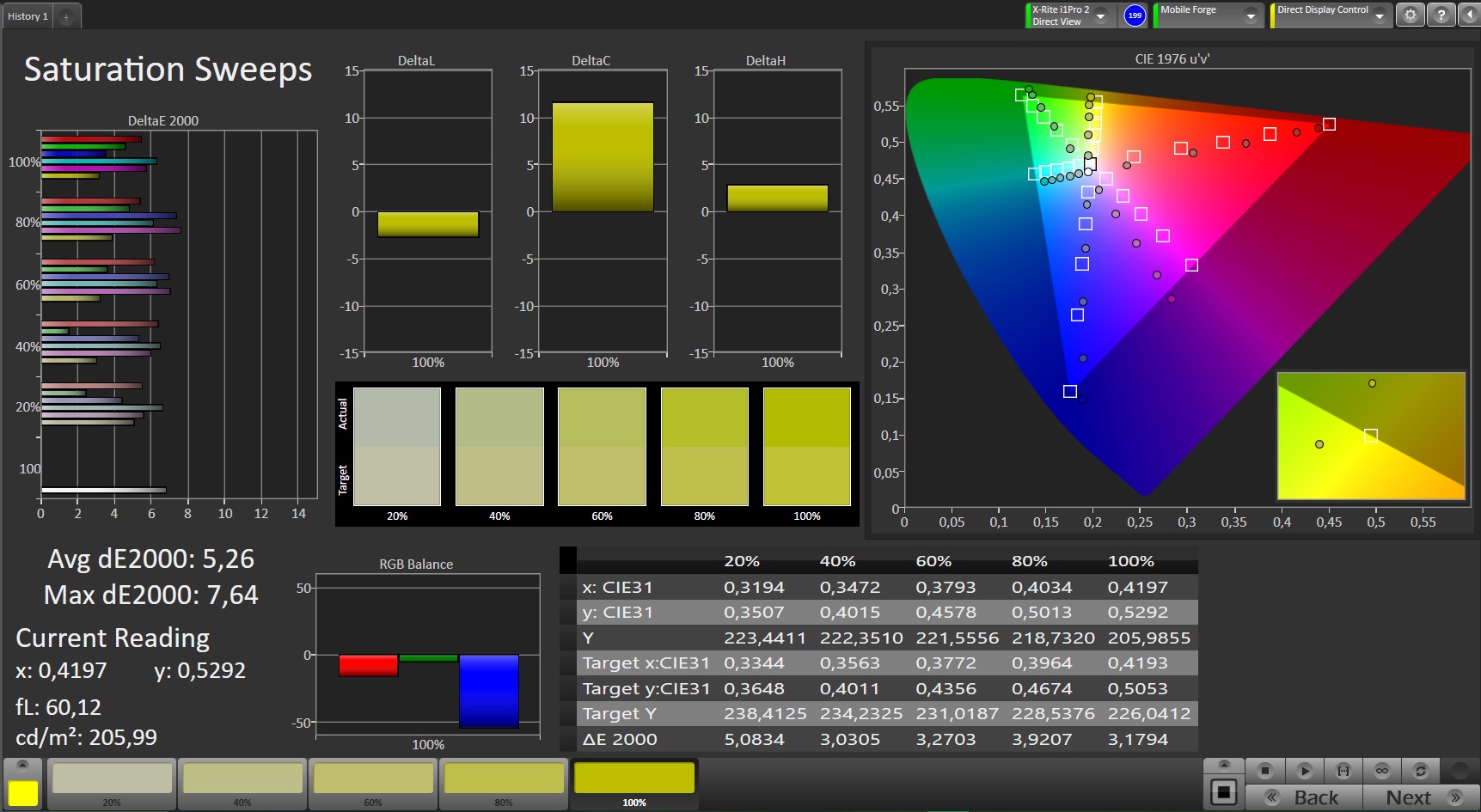The image size is (1481, 812).
Task: Select the yellow color swatch at bottom left
Action: [23, 793]
